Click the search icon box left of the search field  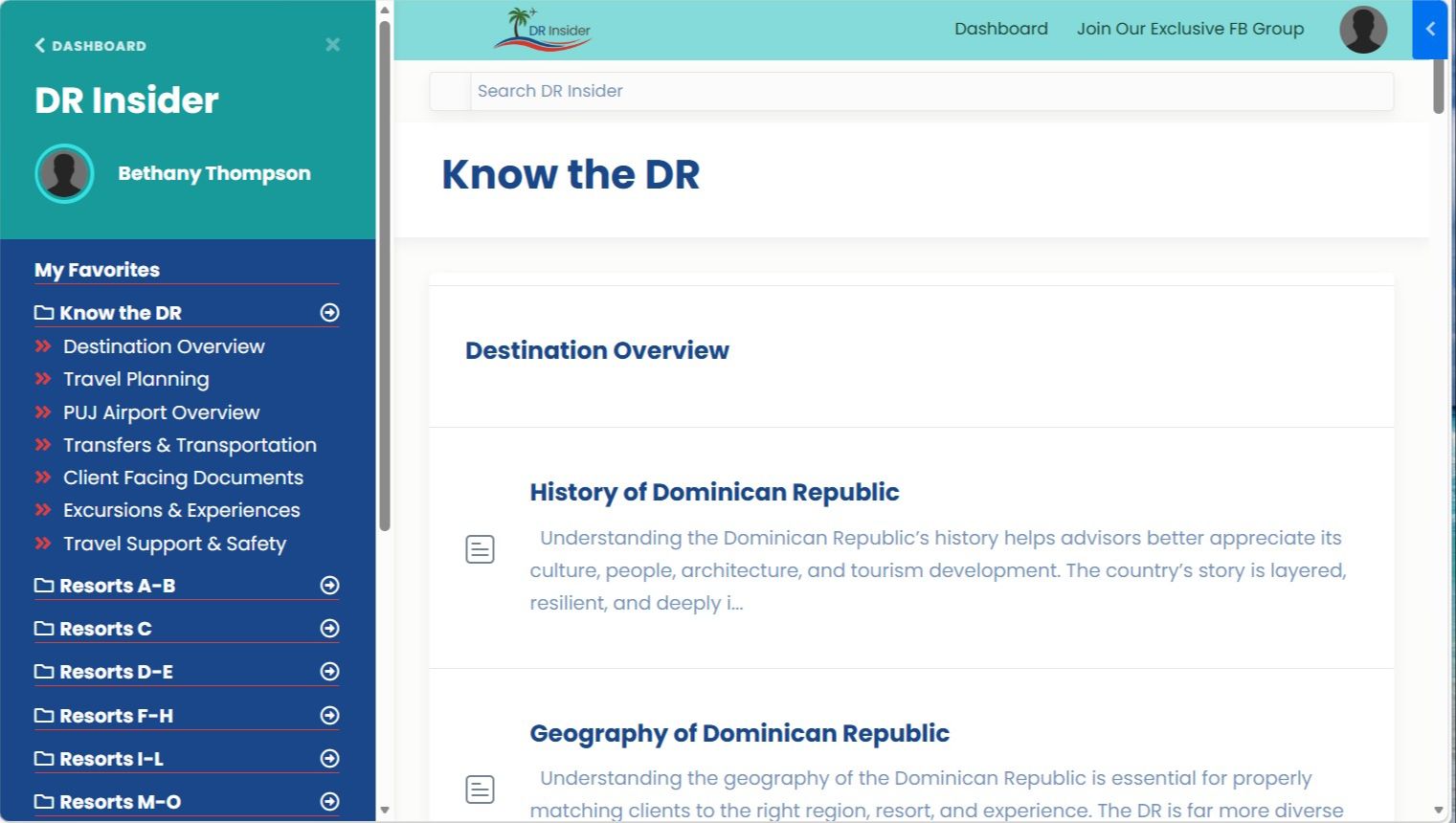coord(450,91)
